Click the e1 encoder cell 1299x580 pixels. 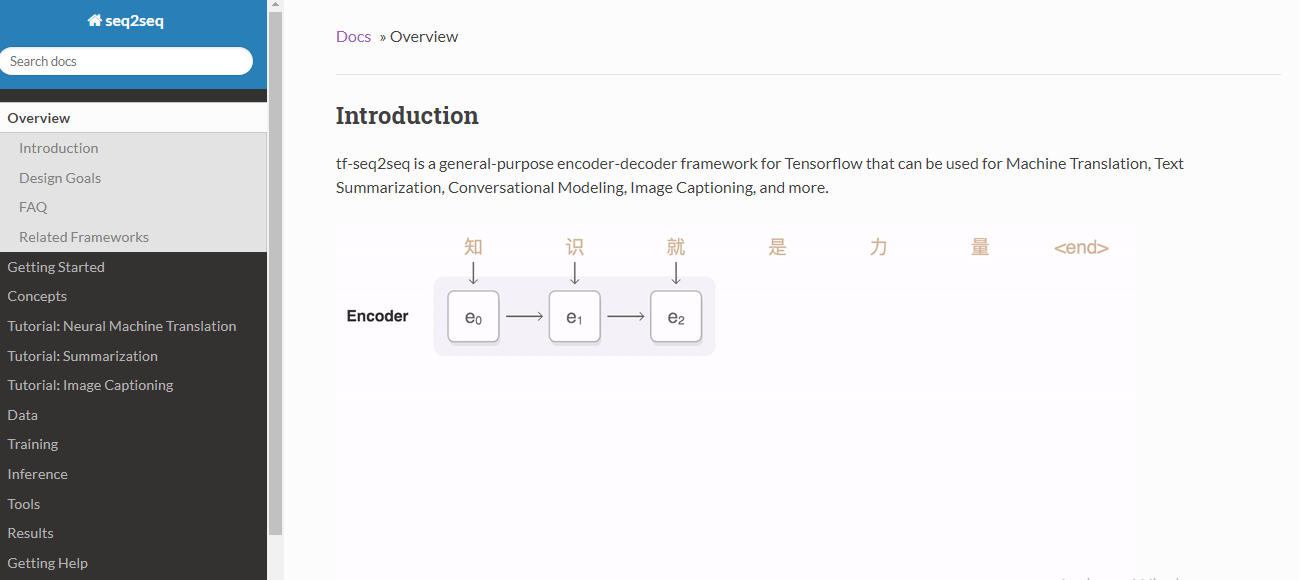point(574,317)
